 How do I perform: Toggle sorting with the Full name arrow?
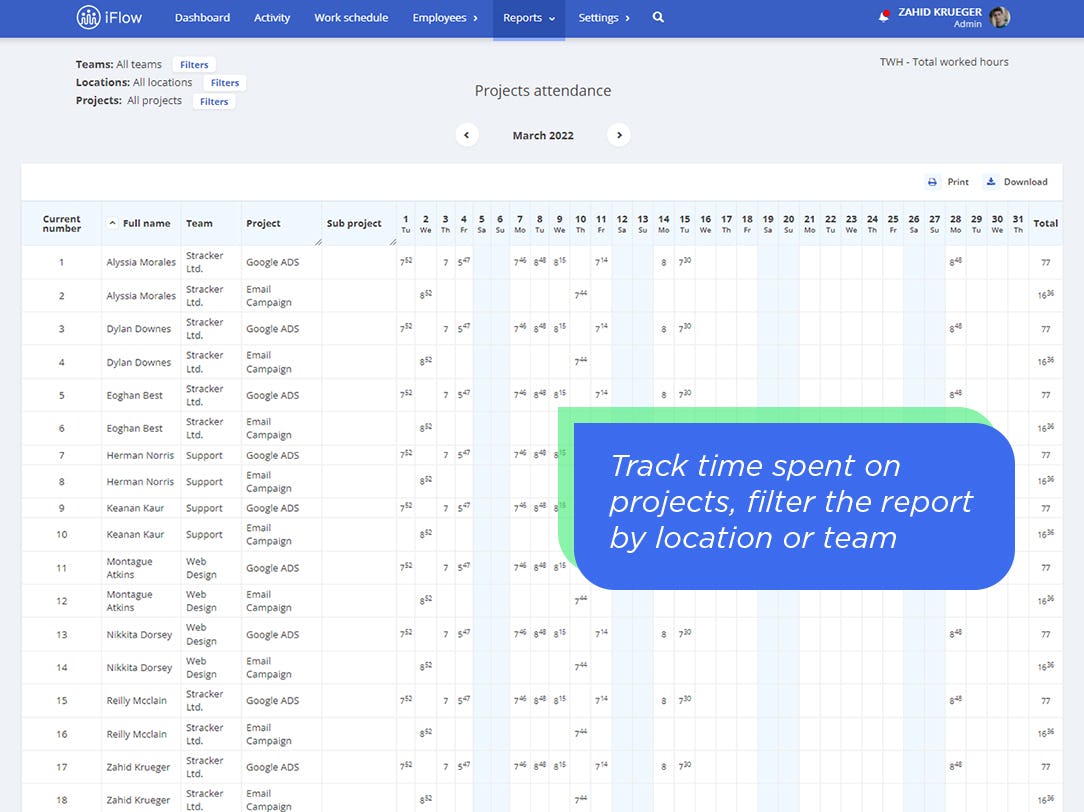tap(110, 223)
